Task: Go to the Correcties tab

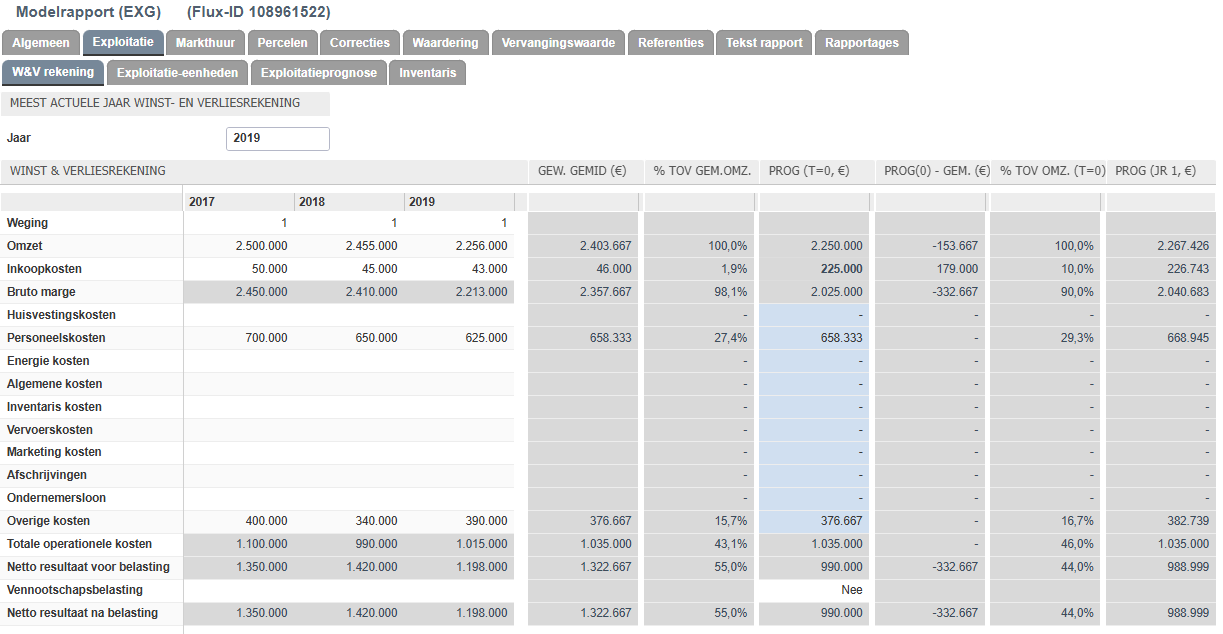Action: pyautogui.click(x=360, y=43)
